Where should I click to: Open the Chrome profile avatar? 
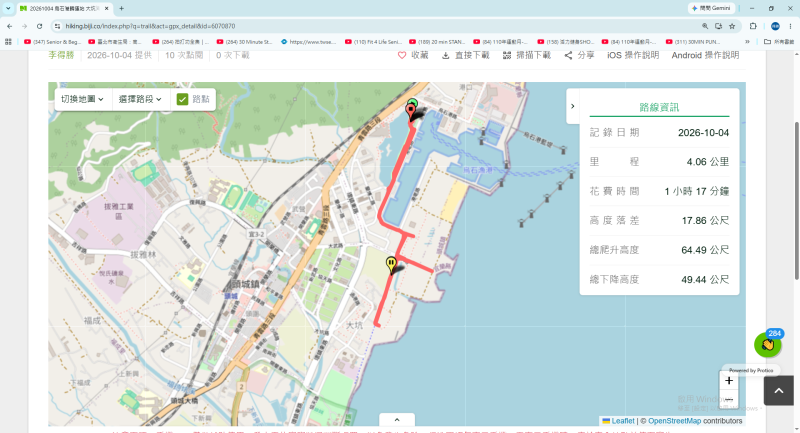pyautogui.click(x=775, y=26)
